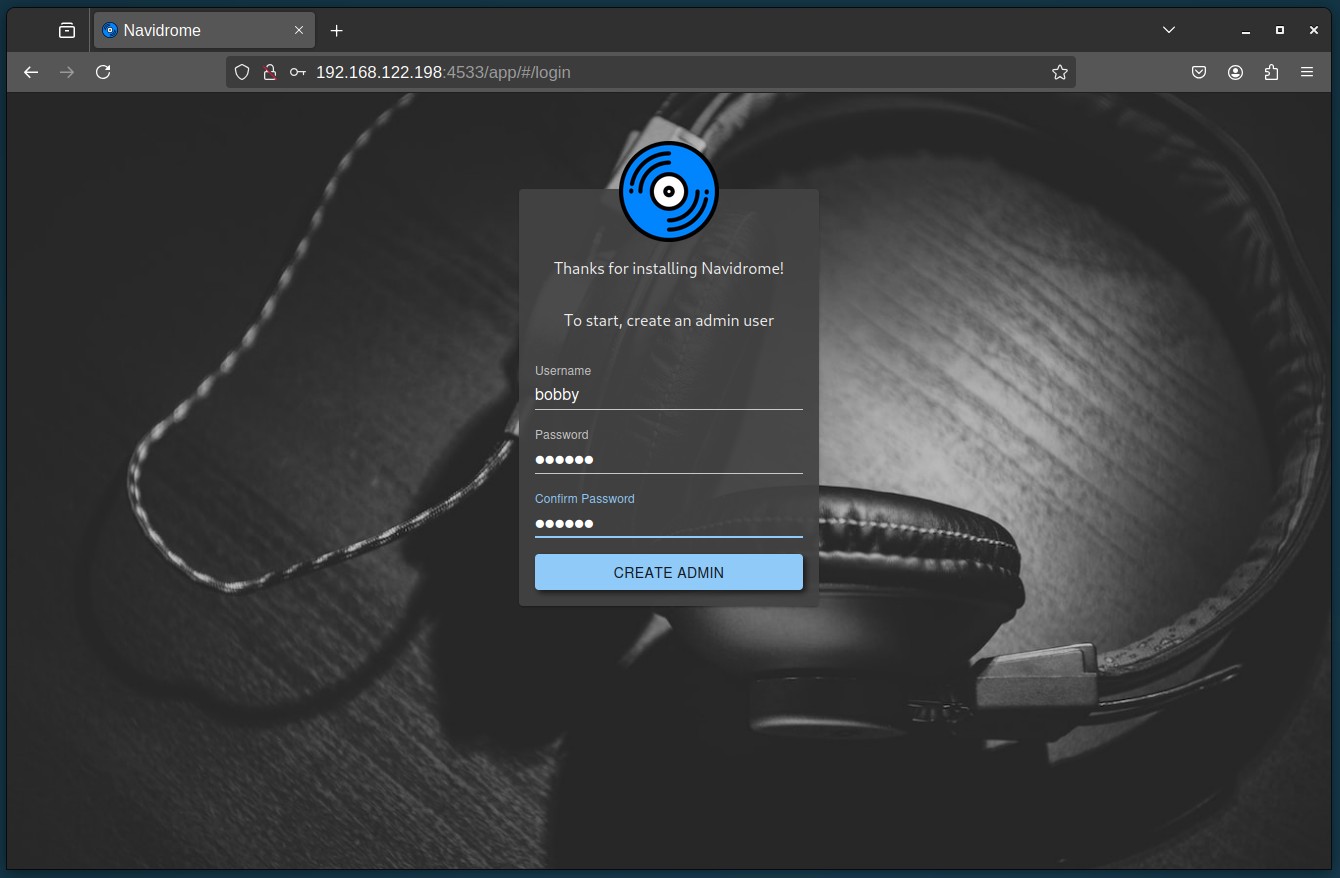Open the Pocket save icon
Viewport: 1340px width, 878px height.
coord(1199,72)
